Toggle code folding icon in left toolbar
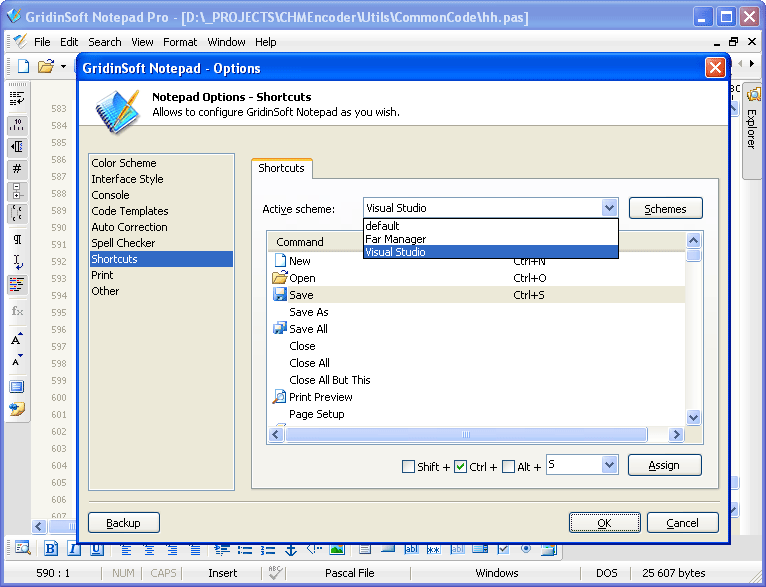The height and width of the screenshot is (587, 766). click(x=17, y=191)
